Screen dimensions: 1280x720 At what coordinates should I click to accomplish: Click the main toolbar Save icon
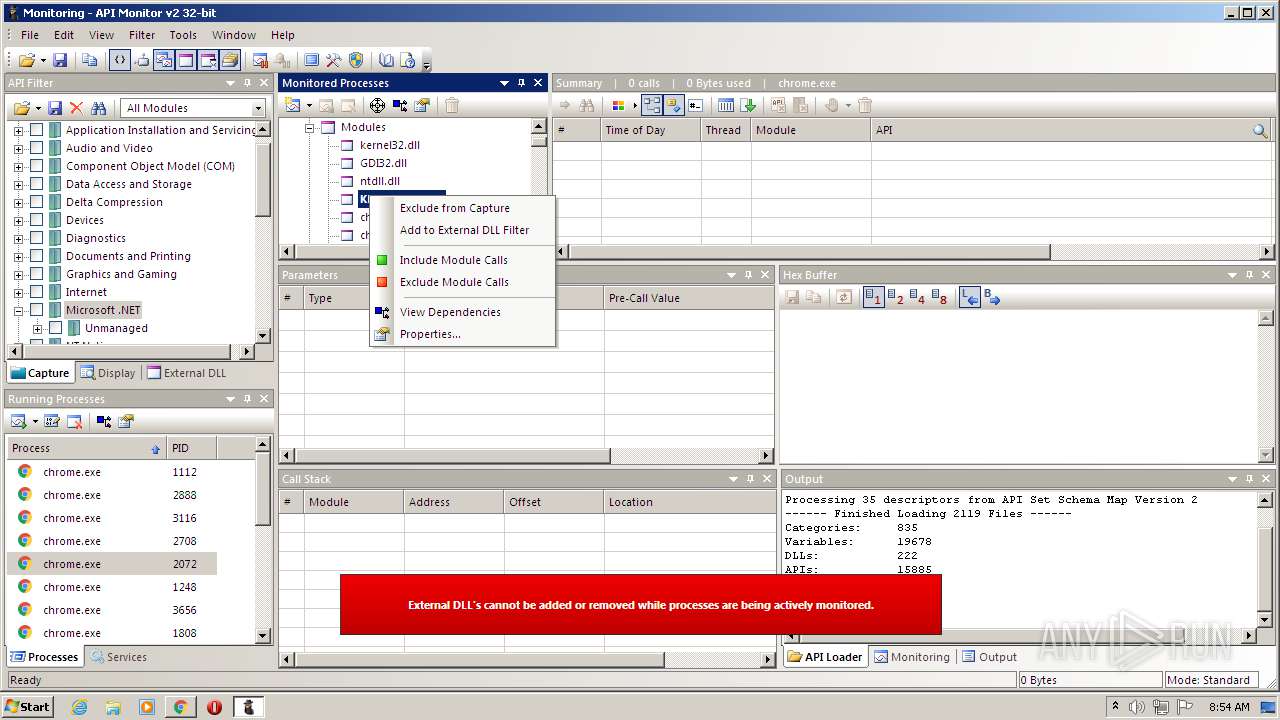tap(60, 61)
